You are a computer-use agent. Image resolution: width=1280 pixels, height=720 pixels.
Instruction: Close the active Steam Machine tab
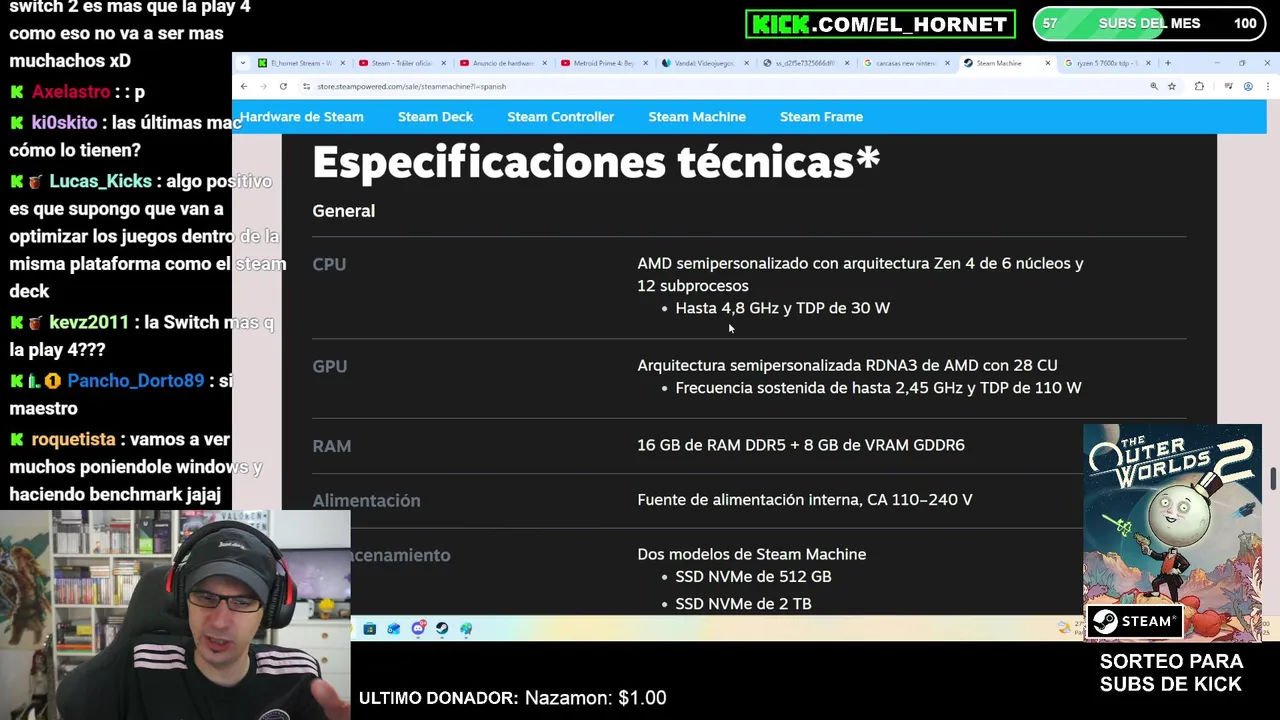pos(1047,63)
